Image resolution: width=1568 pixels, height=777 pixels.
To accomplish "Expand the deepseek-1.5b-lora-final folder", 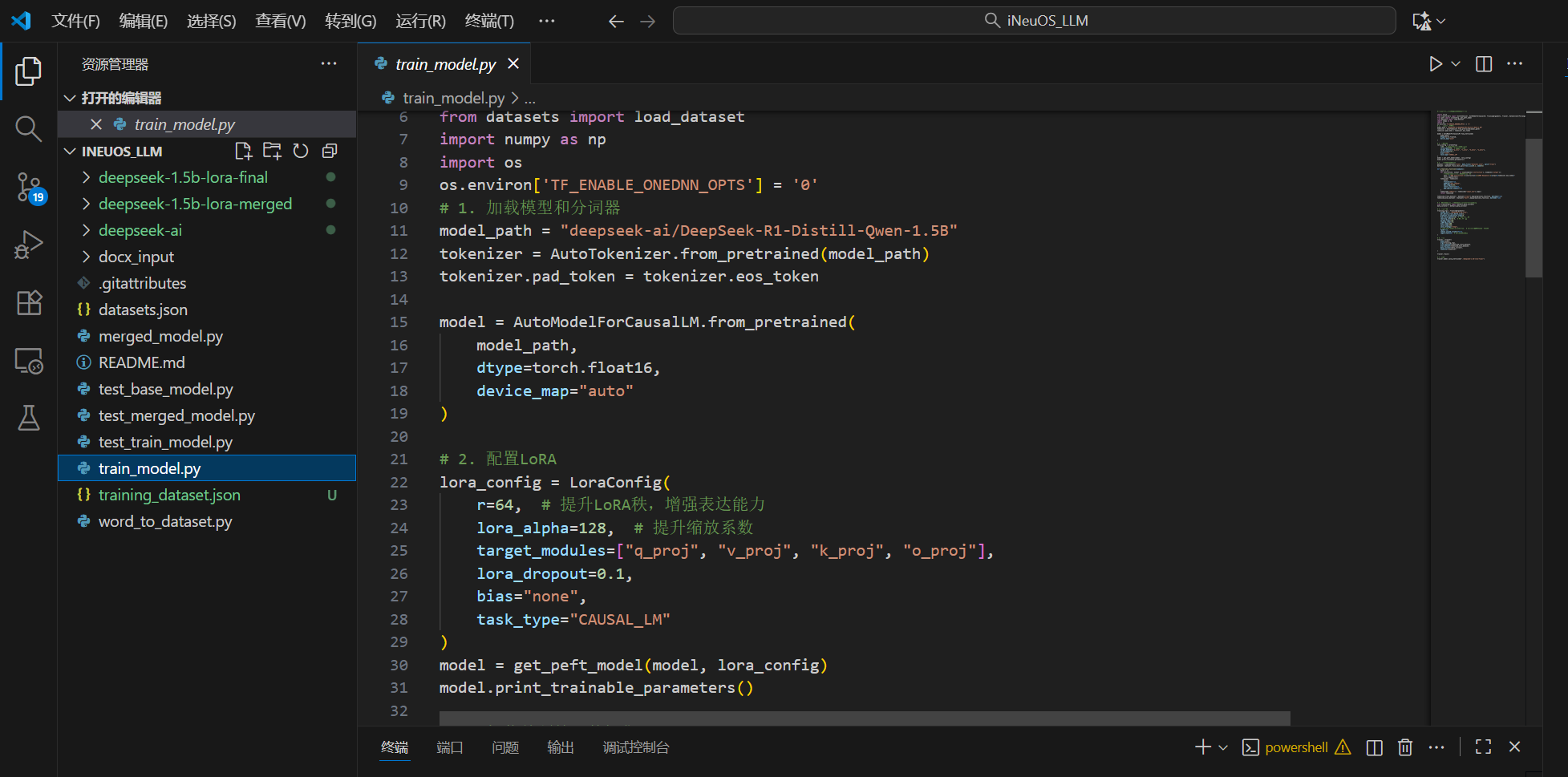I will click(183, 177).
